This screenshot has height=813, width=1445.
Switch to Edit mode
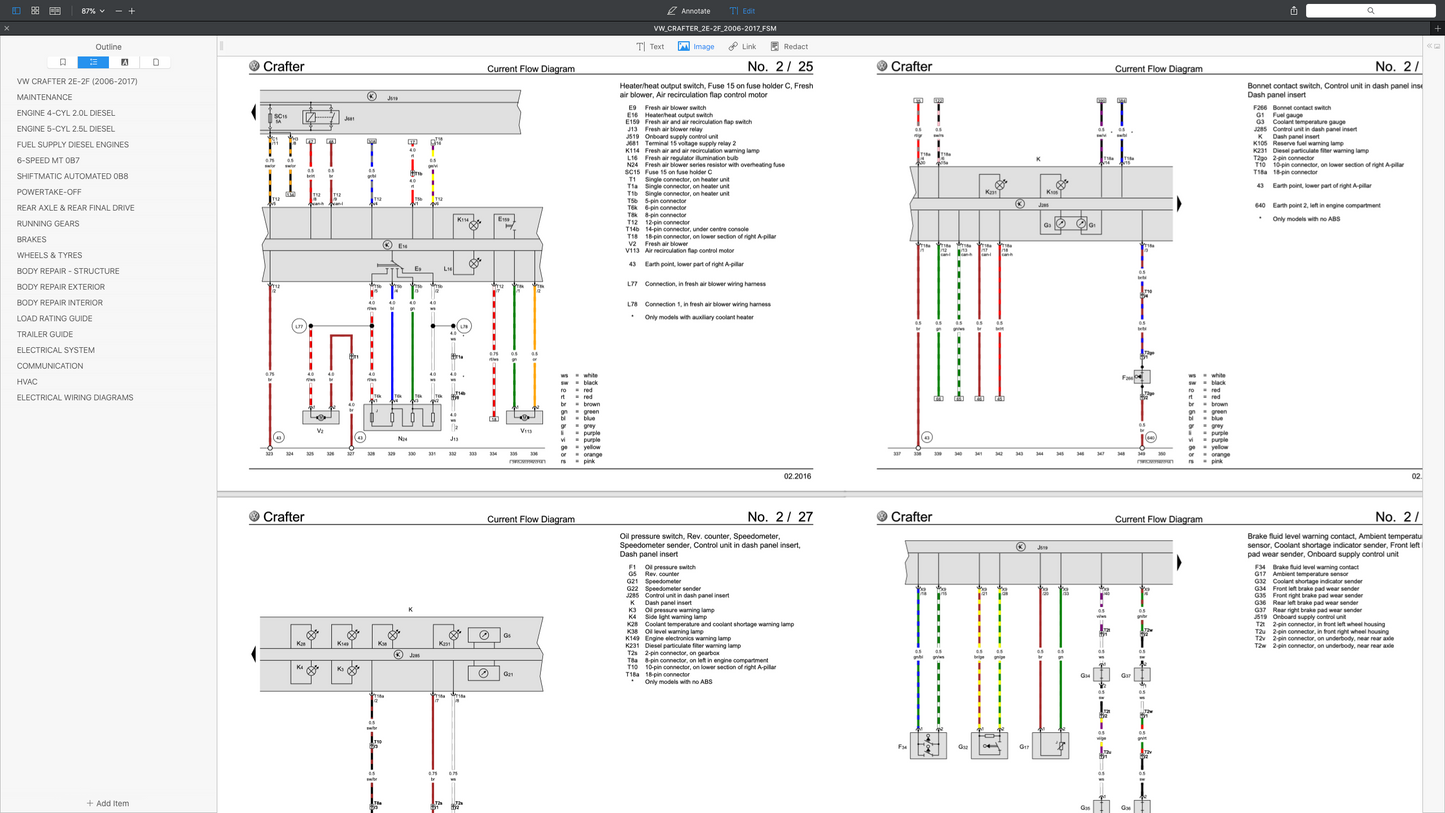tap(742, 11)
